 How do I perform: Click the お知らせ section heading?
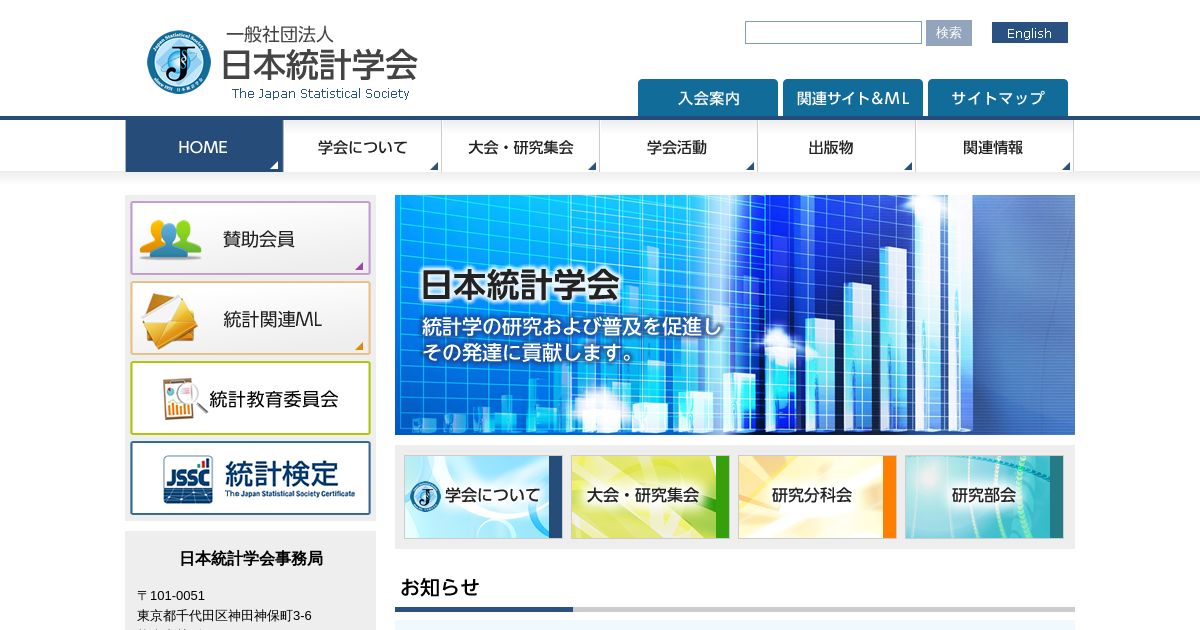pos(440,587)
